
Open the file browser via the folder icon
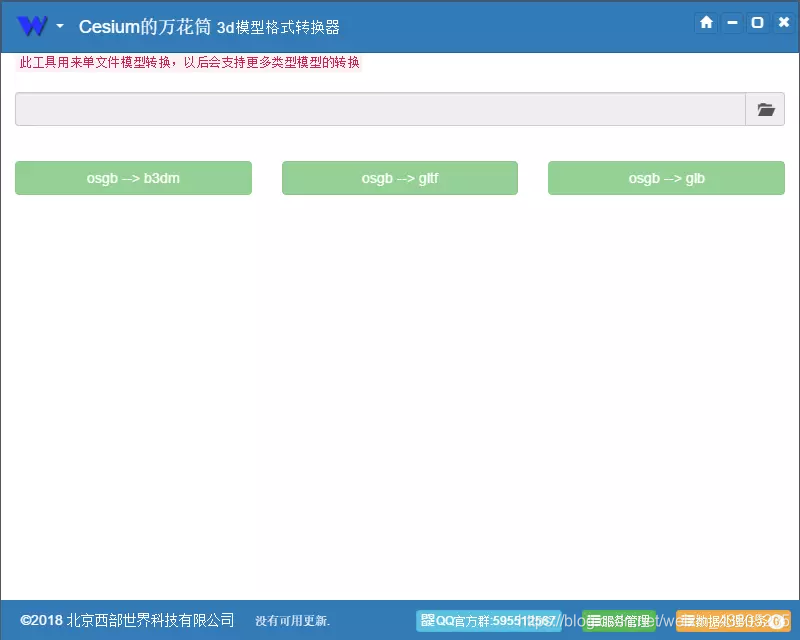pyautogui.click(x=765, y=109)
